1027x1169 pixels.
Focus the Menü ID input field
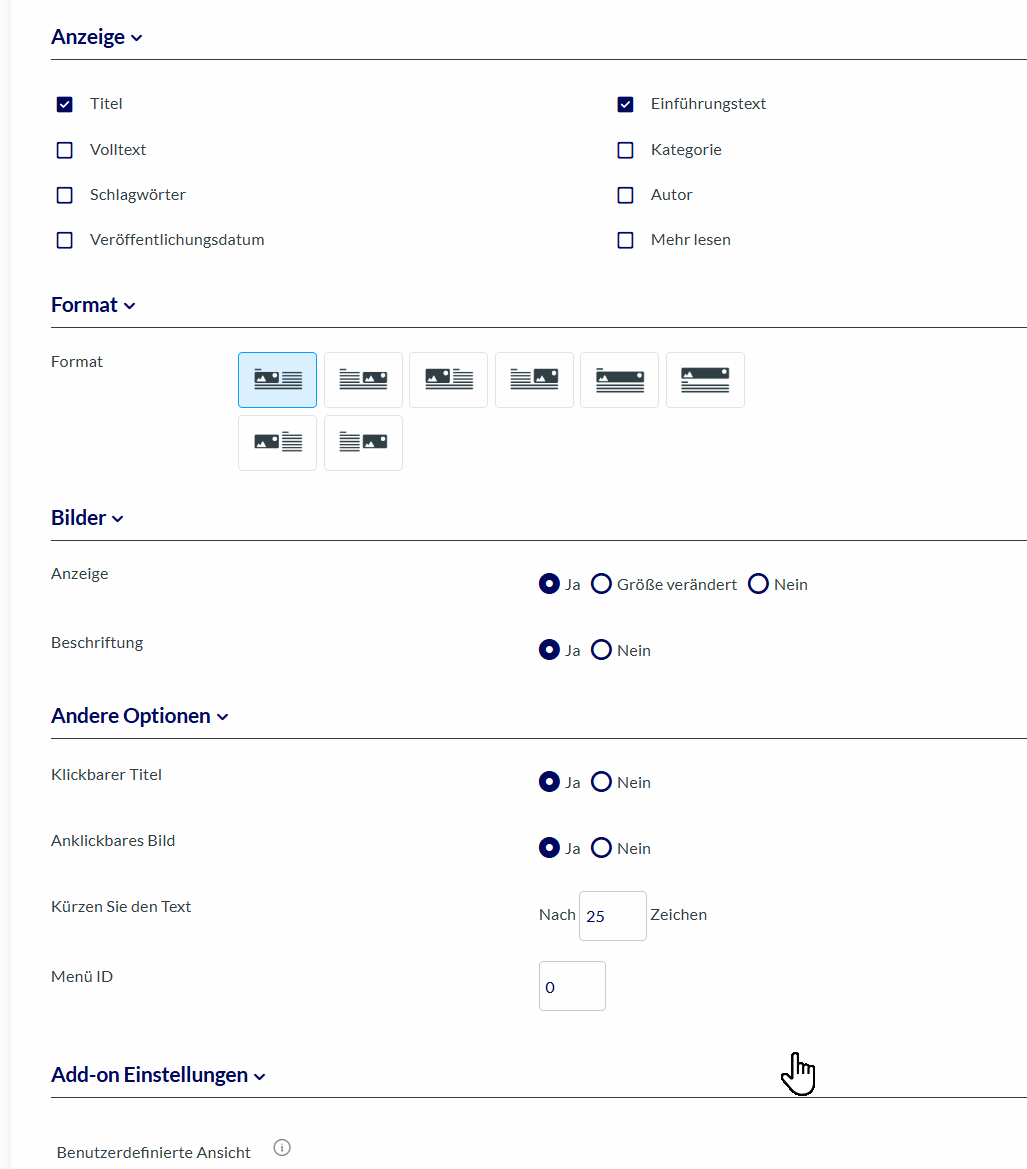pos(571,986)
